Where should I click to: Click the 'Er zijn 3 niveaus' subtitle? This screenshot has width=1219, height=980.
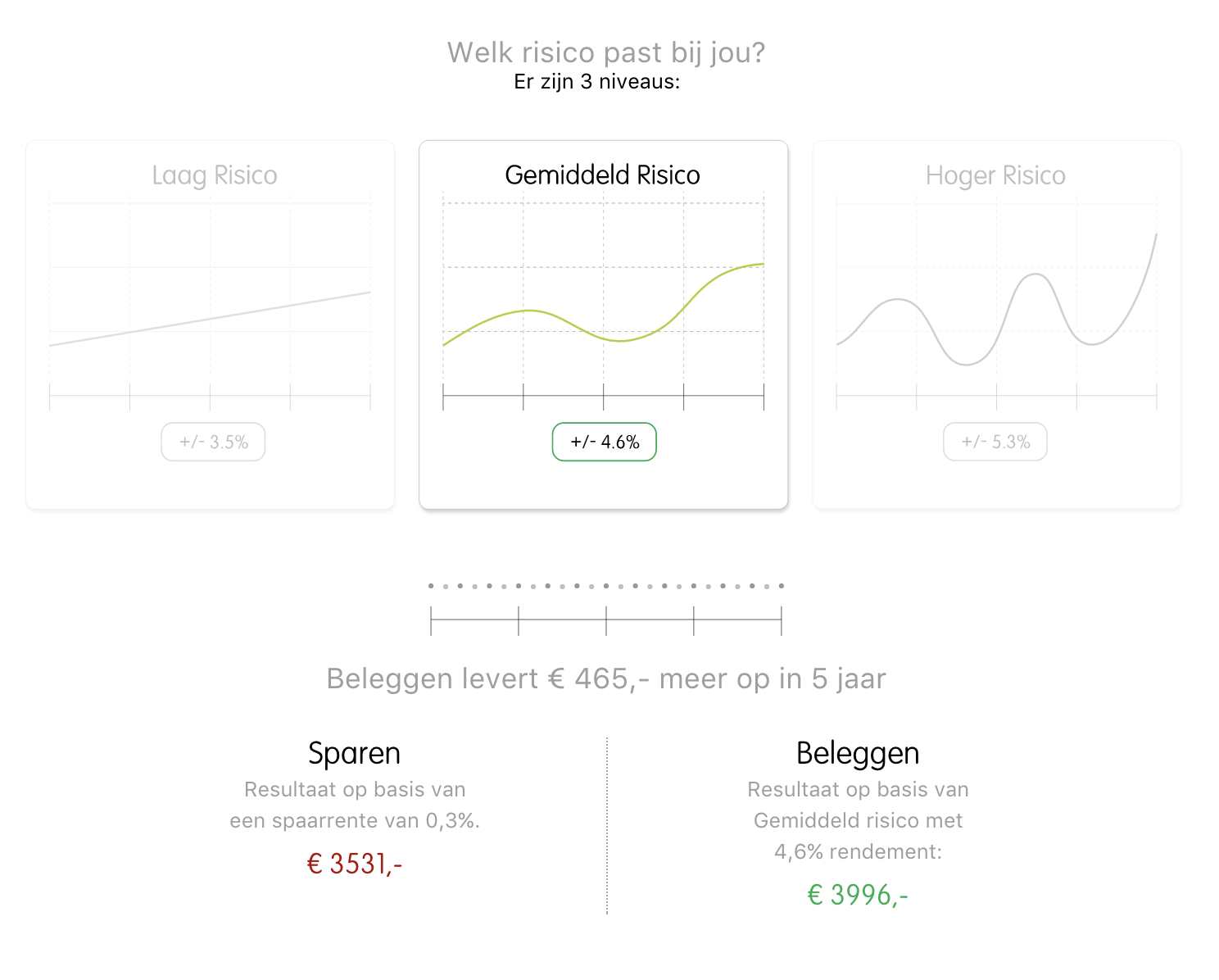(x=597, y=82)
